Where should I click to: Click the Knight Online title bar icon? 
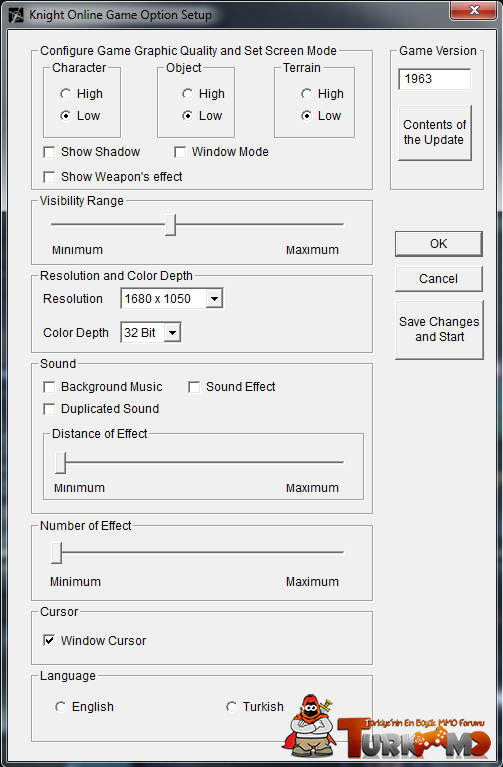pyautogui.click(x=16, y=15)
